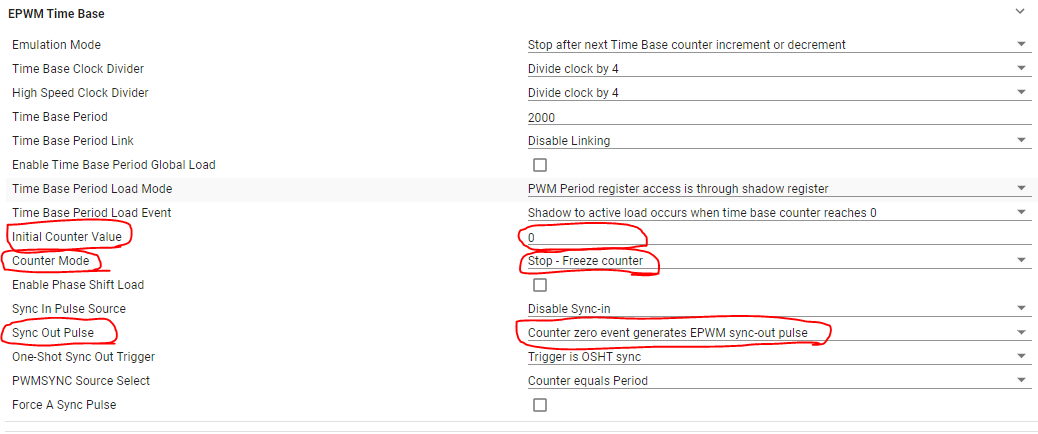Open the Sync In Pulse Source dropdown
The height and width of the screenshot is (434, 1038).
pyautogui.click(x=776, y=309)
